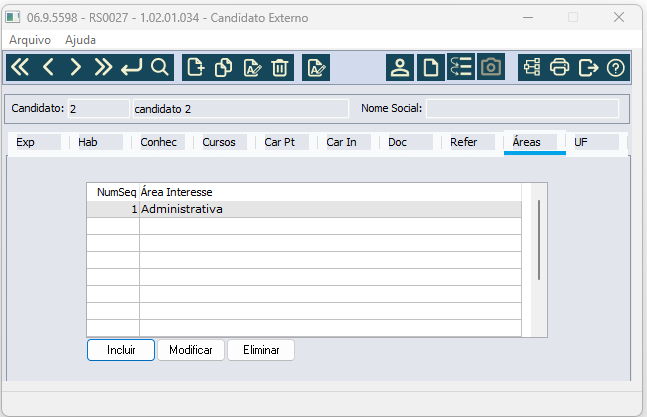
Task: Minimize the Candidato Externo window
Action: click(528, 17)
